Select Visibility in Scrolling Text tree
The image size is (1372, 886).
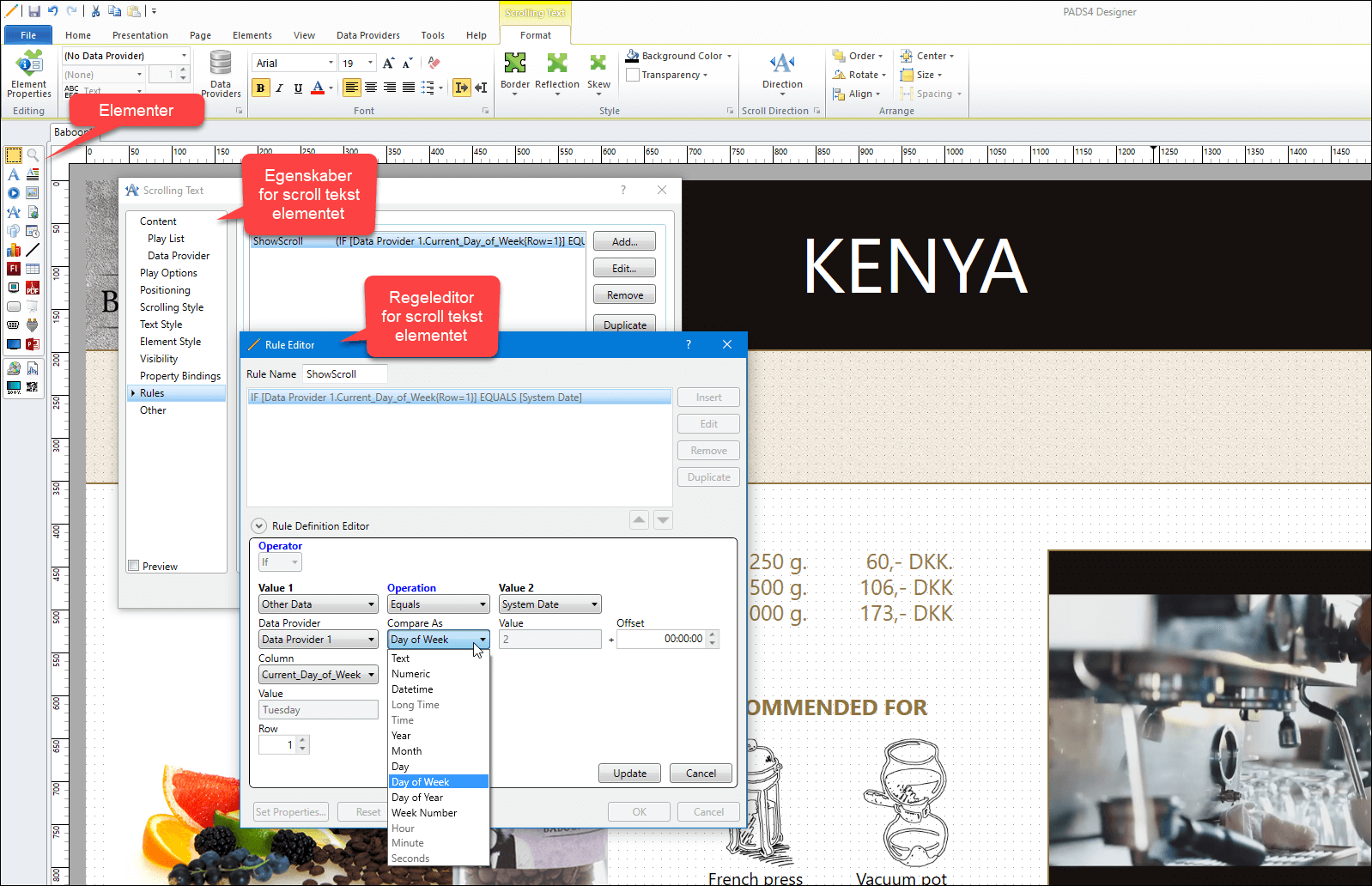(159, 359)
